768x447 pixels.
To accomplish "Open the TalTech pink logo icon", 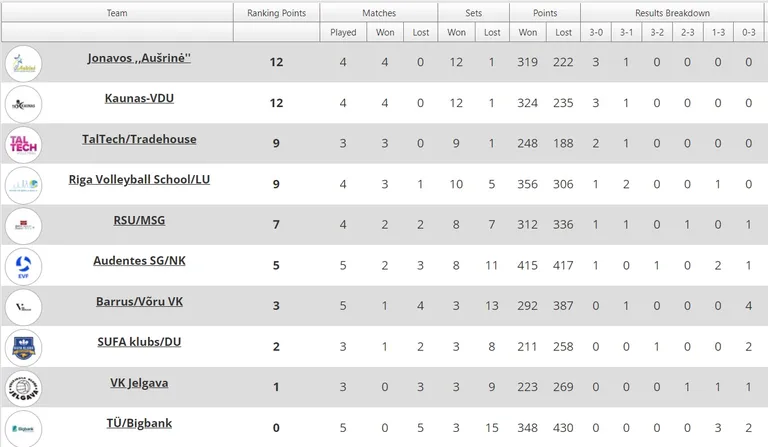I will coord(23,145).
